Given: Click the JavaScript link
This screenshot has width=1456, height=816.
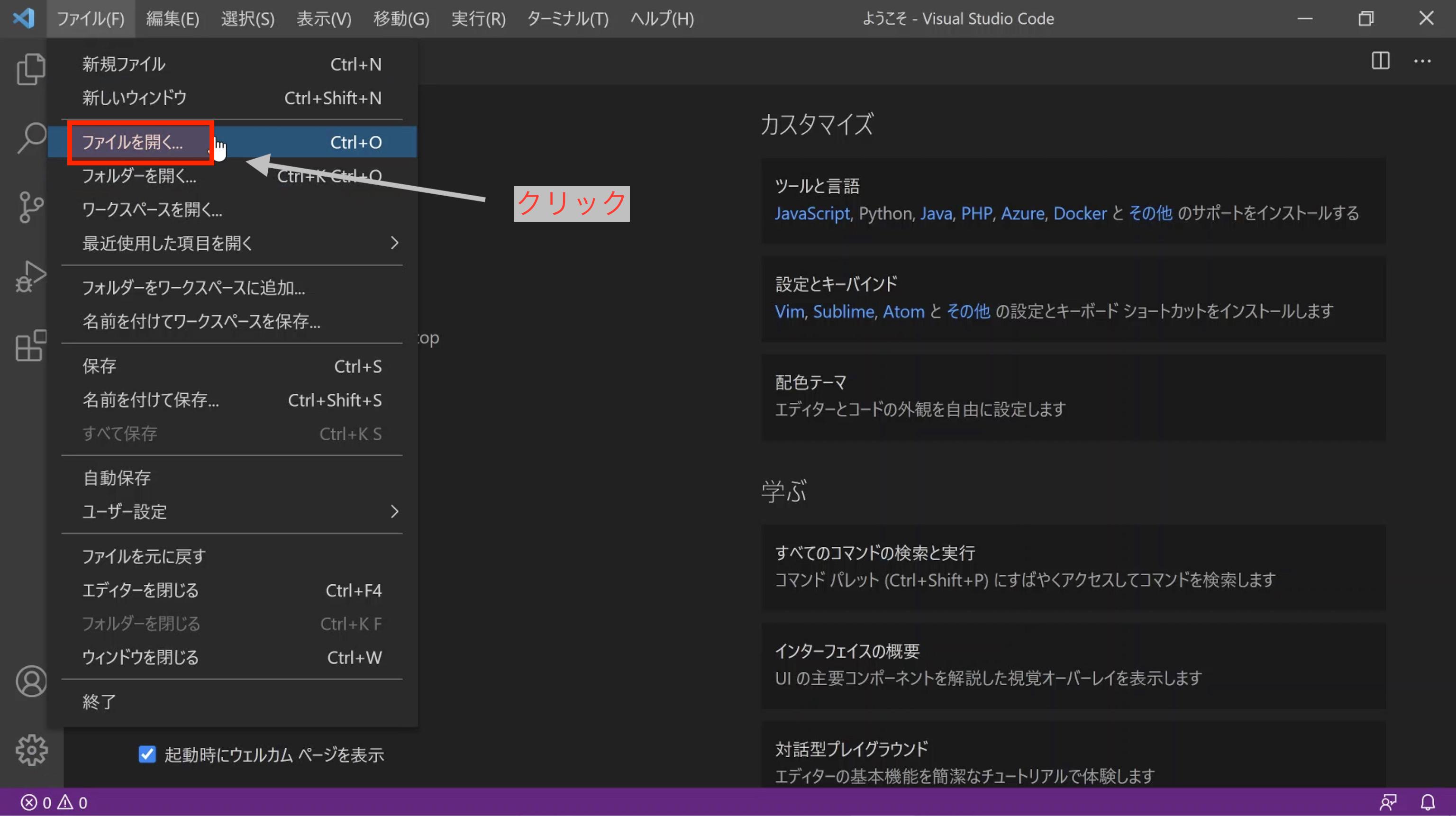Looking at the screenshot, I should tap(811, 213).
